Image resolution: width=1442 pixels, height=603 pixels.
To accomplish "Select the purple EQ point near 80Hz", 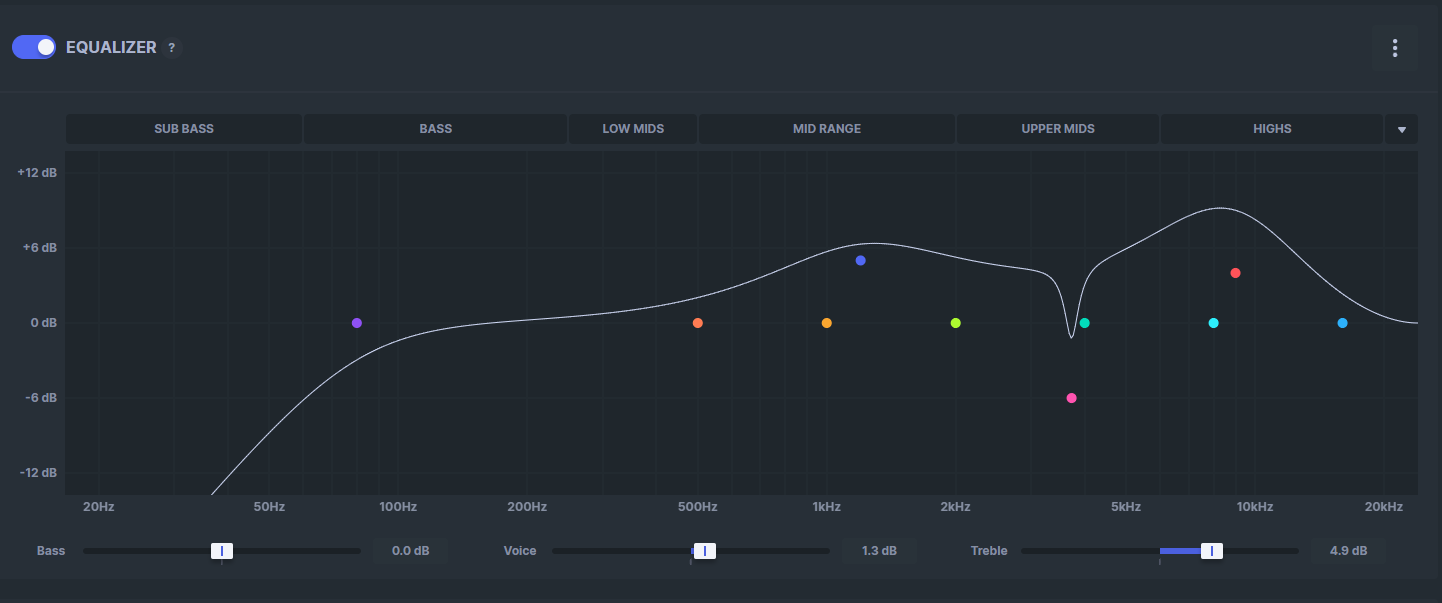I will tap(357, 323).
